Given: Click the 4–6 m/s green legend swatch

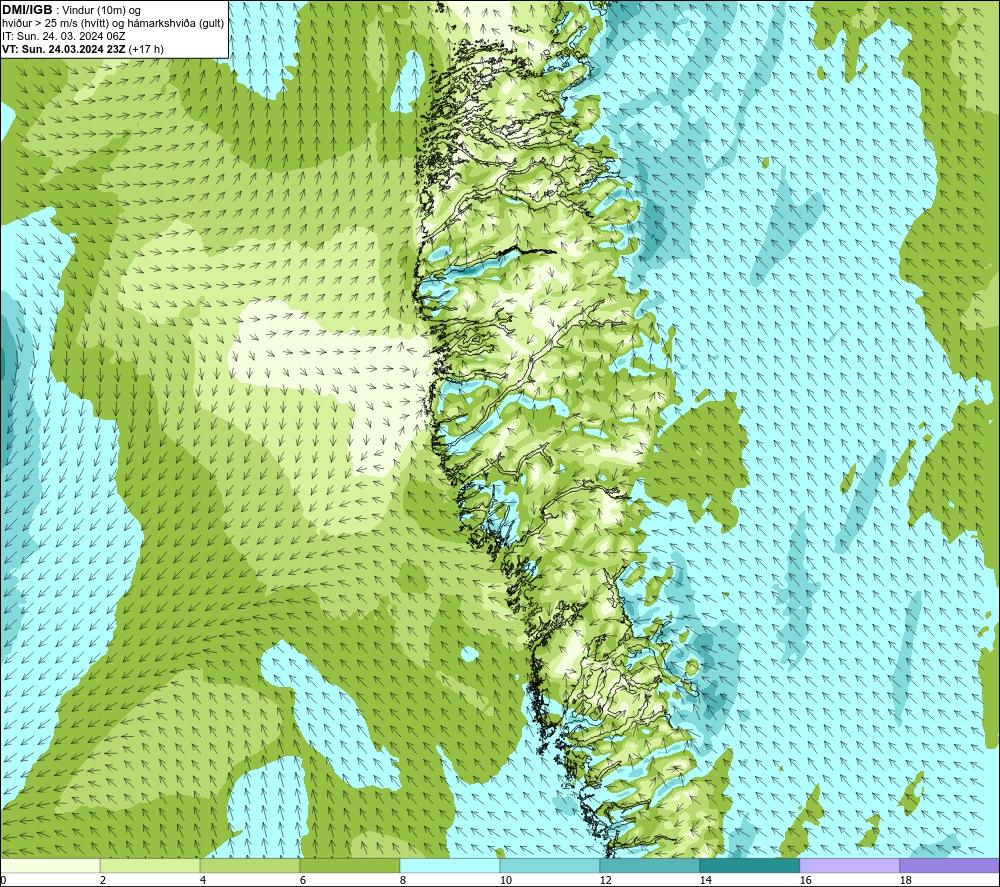Looking at the screenshot, I should tap(250, 865).
